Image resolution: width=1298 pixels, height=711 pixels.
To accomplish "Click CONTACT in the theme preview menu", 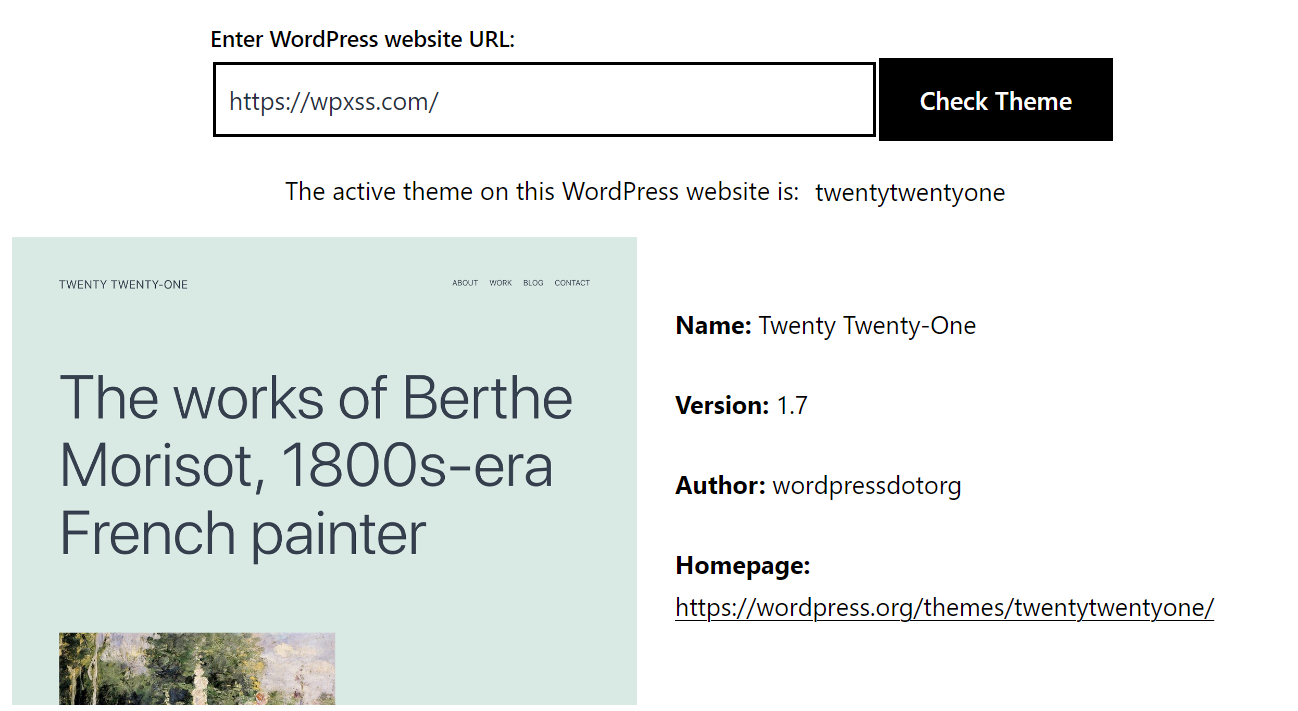I will (572, 283).
